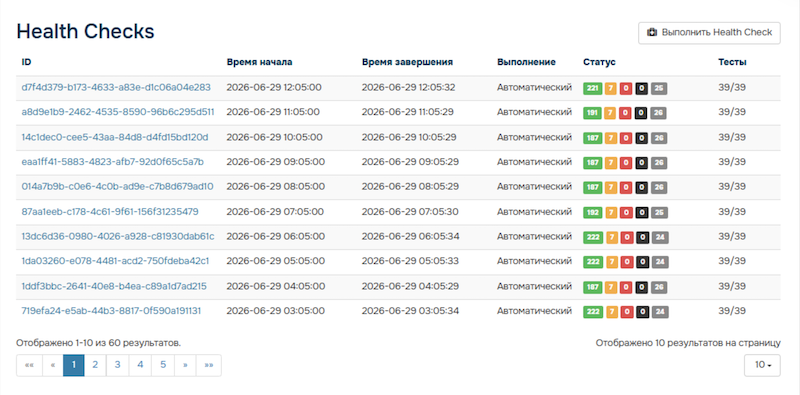Click gray 24 badge for 06:05:00 check
Image resolution: width=800 pixels, height=395 pixels.
pyautogui.click(x=659, y=237)
